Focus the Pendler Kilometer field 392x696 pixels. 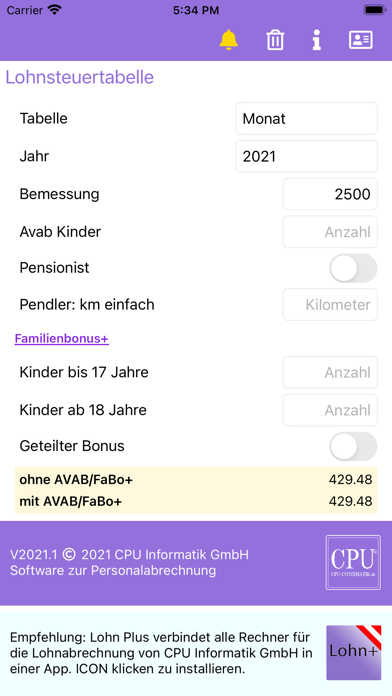pos(330,304)
